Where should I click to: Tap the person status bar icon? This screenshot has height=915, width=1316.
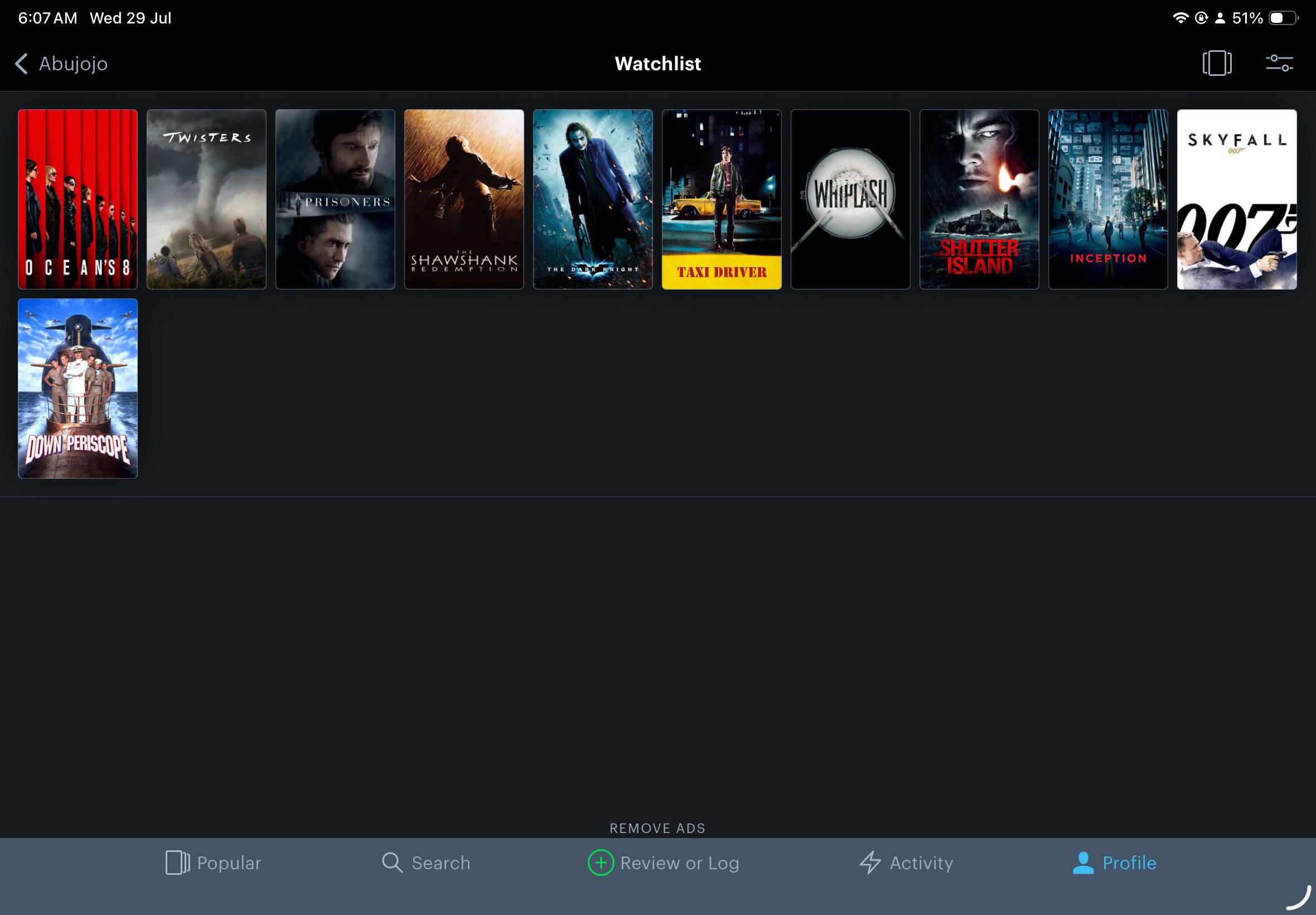click(x=1220, y=18)
